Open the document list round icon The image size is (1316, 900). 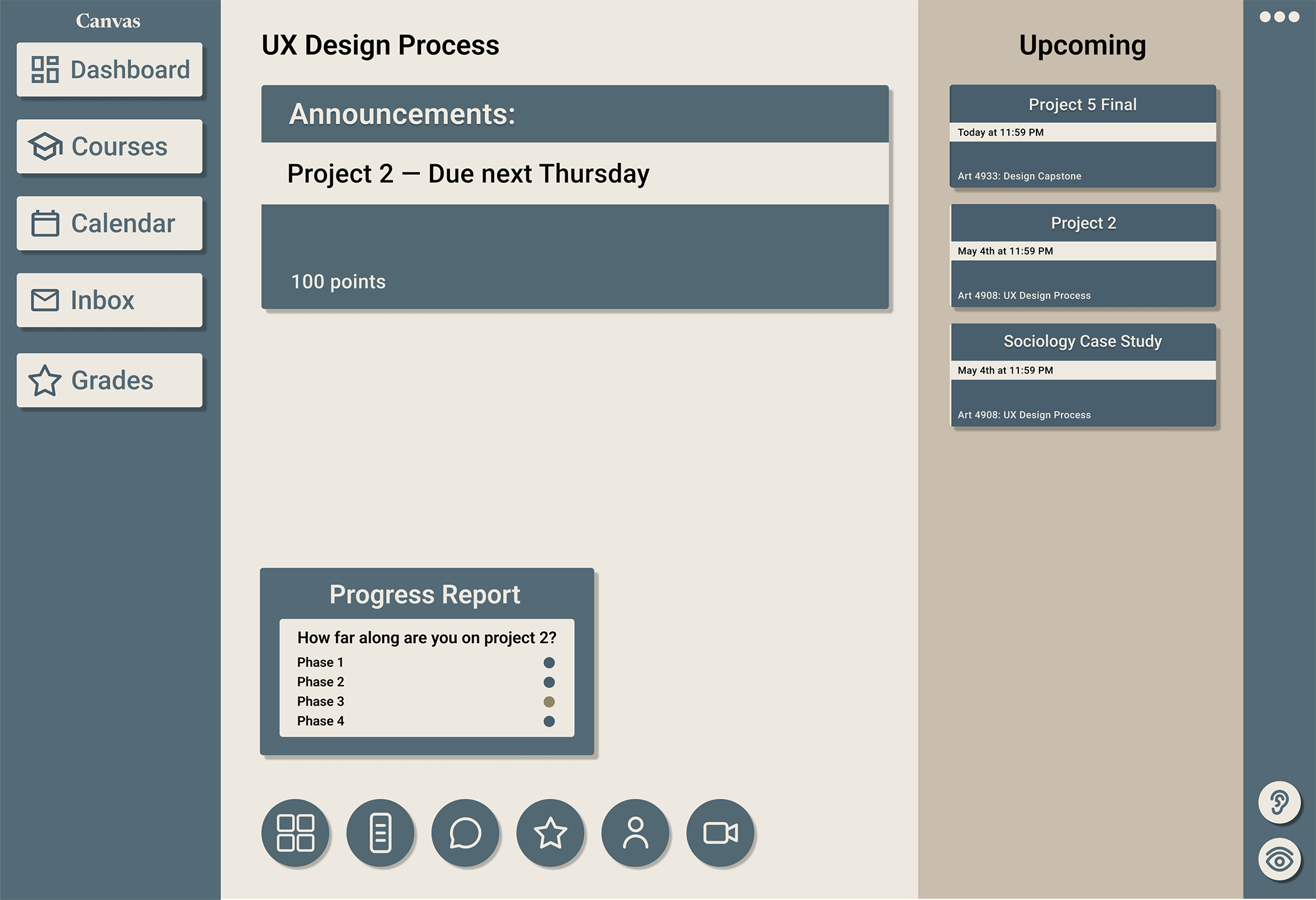(380, 833)
